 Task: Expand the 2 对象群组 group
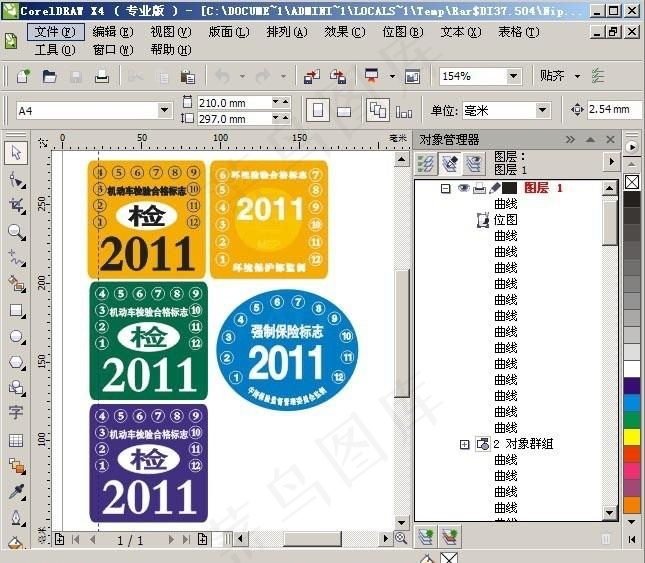click(x=464, y=444)
